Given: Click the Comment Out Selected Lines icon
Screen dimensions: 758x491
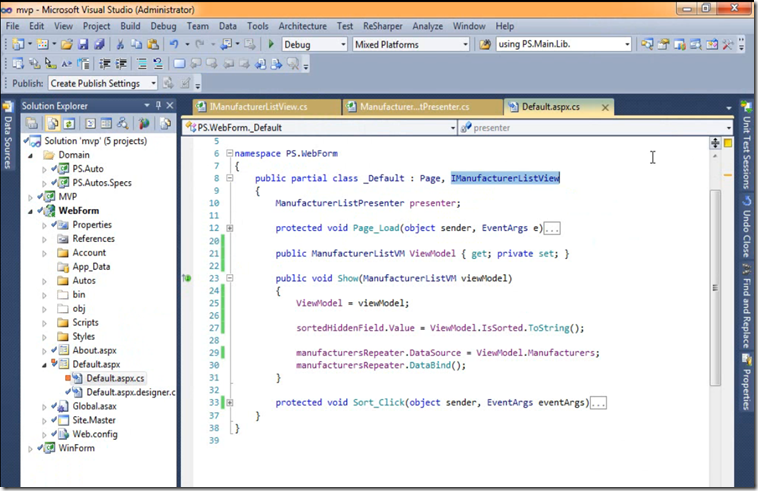Looking at the screenshot, I should (142, 64).
